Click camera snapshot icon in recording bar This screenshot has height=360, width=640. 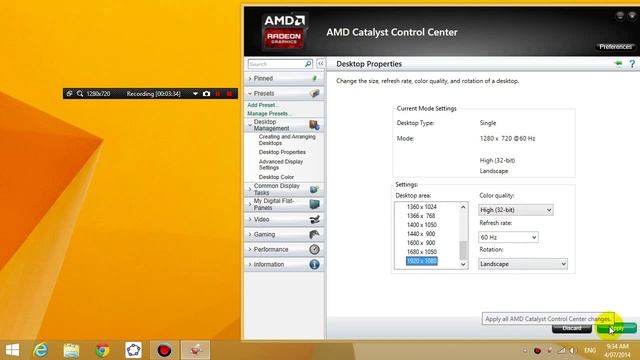click(x=207, y=93)
